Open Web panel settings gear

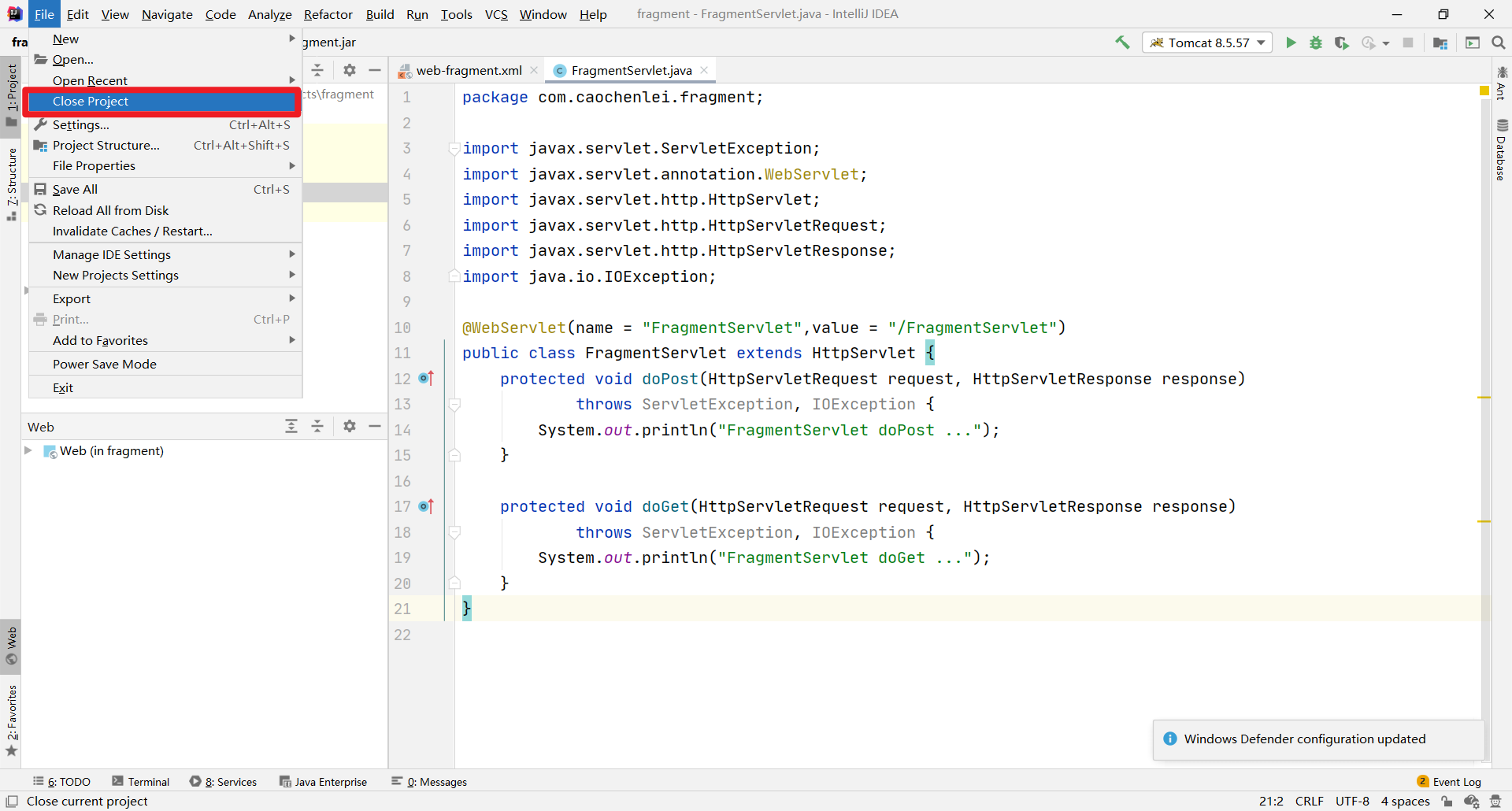pyautogui.click(x=350, y=426)
